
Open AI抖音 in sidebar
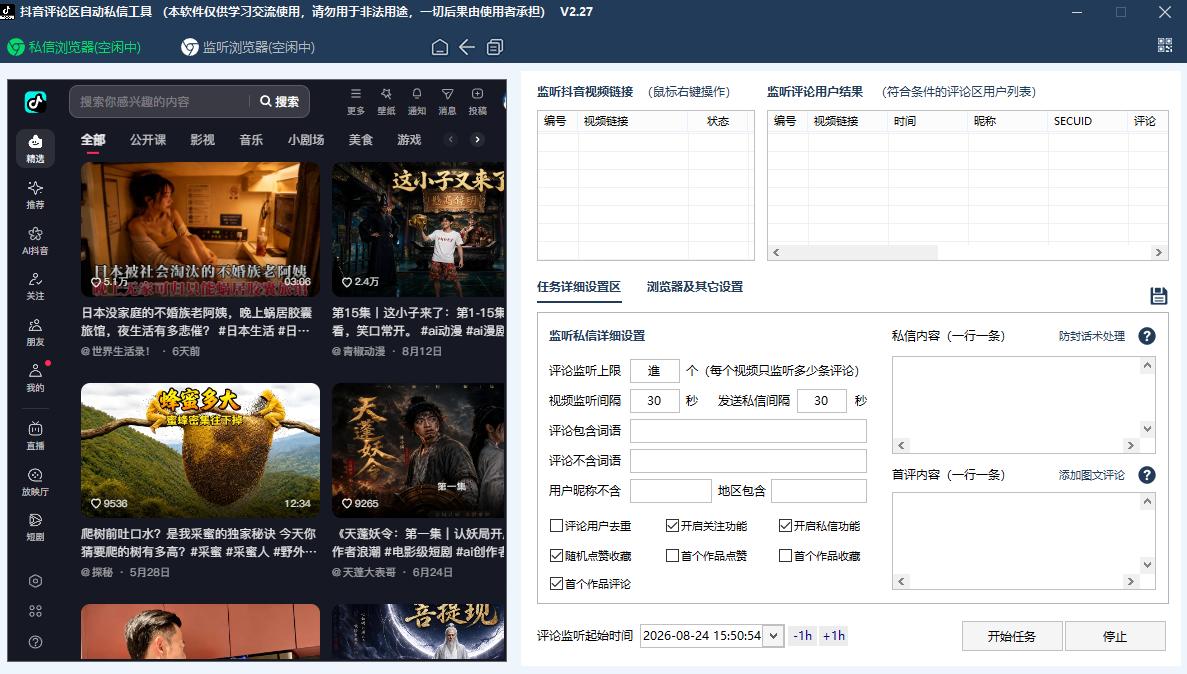[35, 241]
